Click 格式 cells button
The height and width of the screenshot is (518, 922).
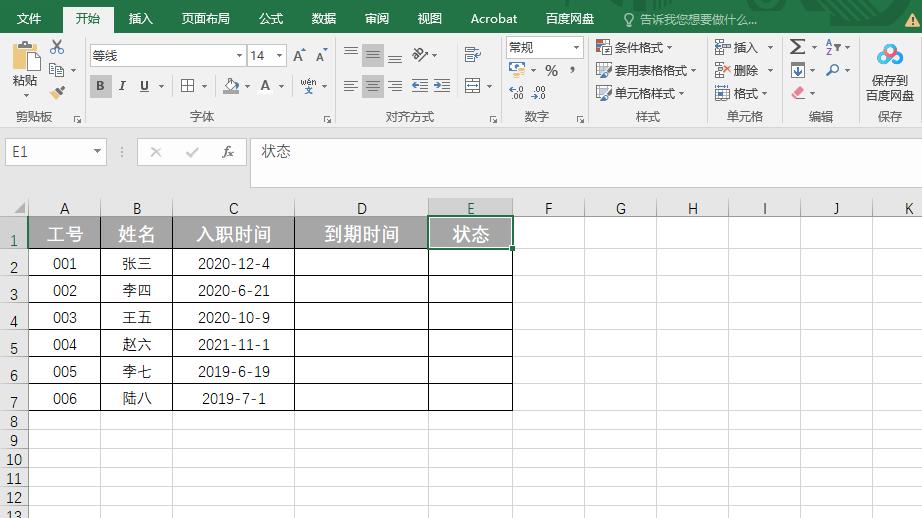coord(741,93)
